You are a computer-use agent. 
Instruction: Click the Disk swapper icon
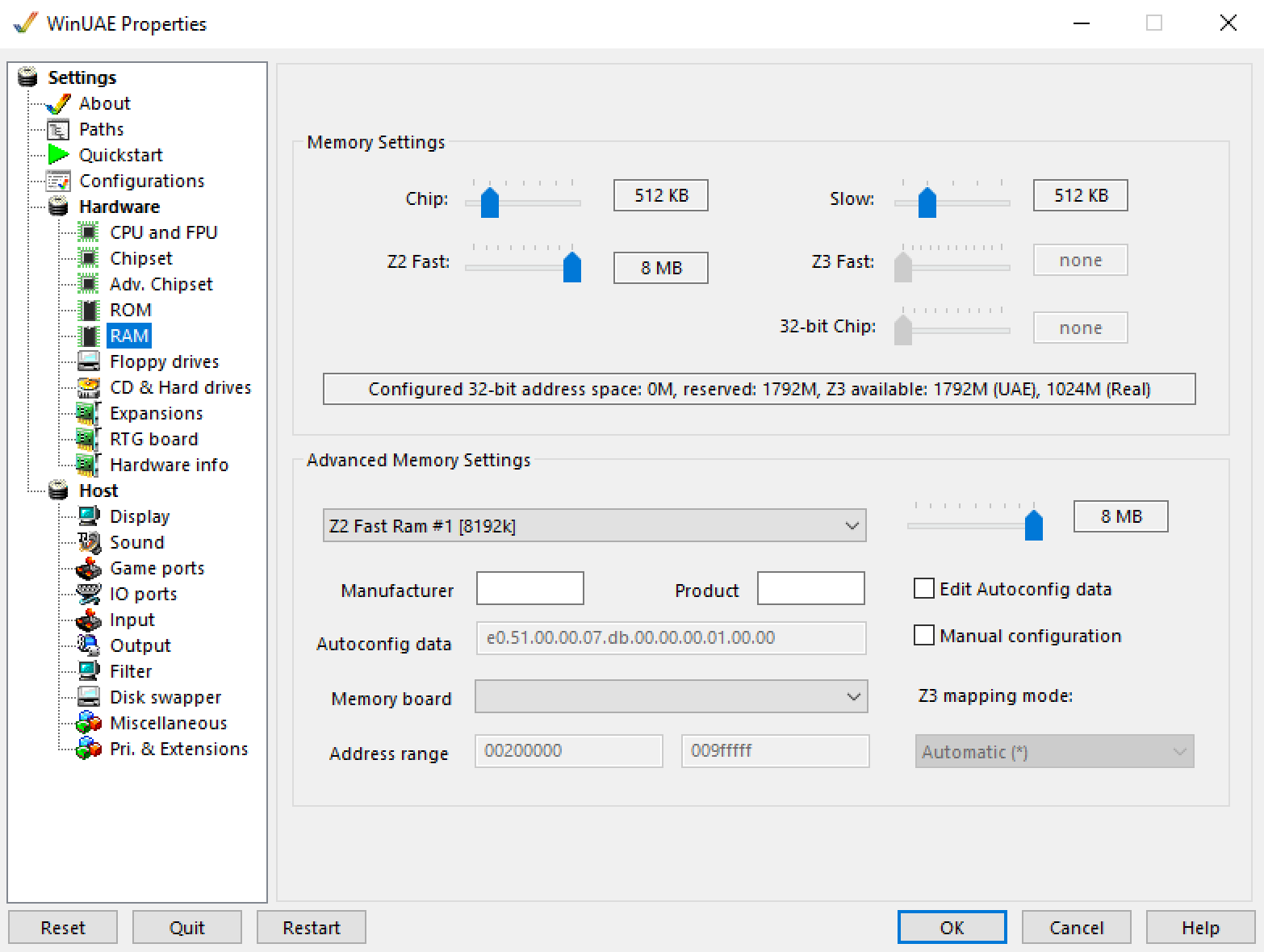coord(89,697)
